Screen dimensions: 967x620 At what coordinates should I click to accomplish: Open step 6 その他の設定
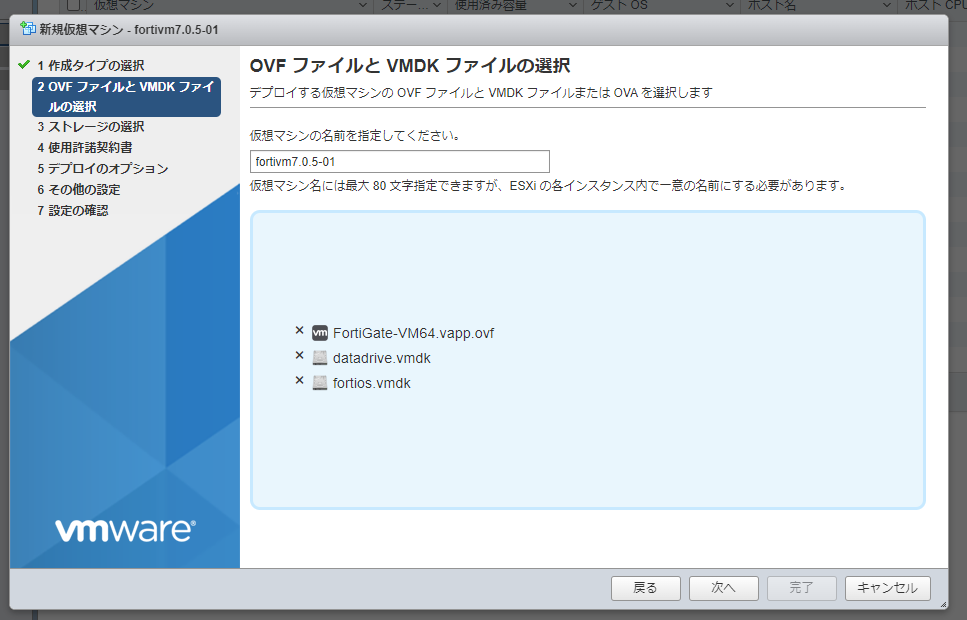(78, 189)
